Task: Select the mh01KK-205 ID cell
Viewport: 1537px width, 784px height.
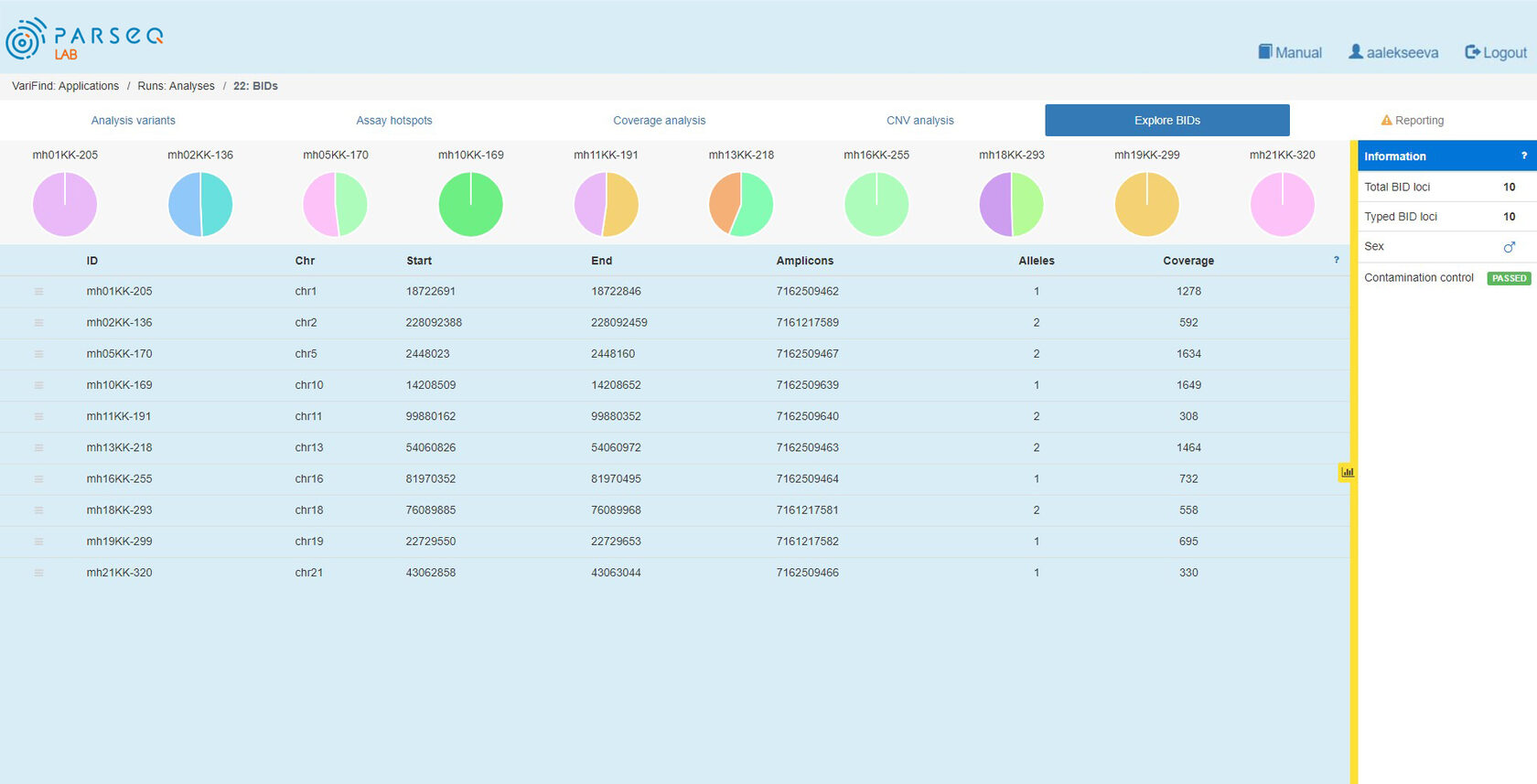Action: point(120,291)
